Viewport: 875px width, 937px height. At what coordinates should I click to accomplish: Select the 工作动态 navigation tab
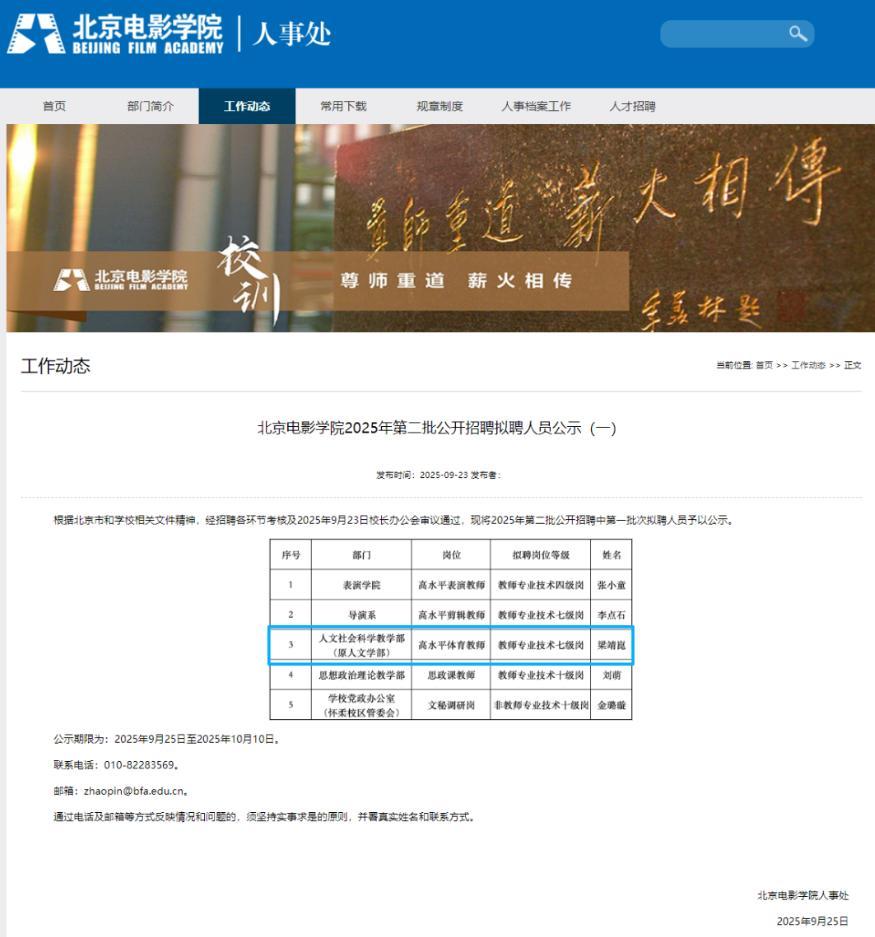click(x=247, y=107)
